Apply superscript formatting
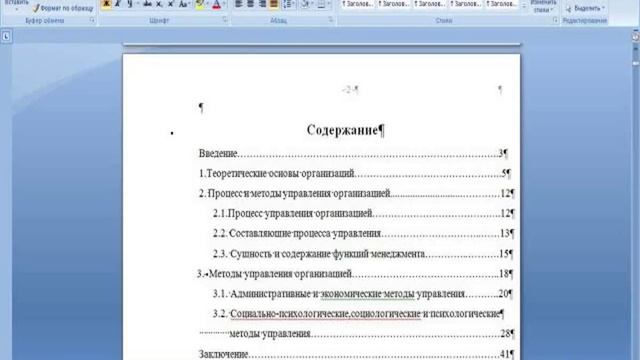 click(x=171, y=4)
